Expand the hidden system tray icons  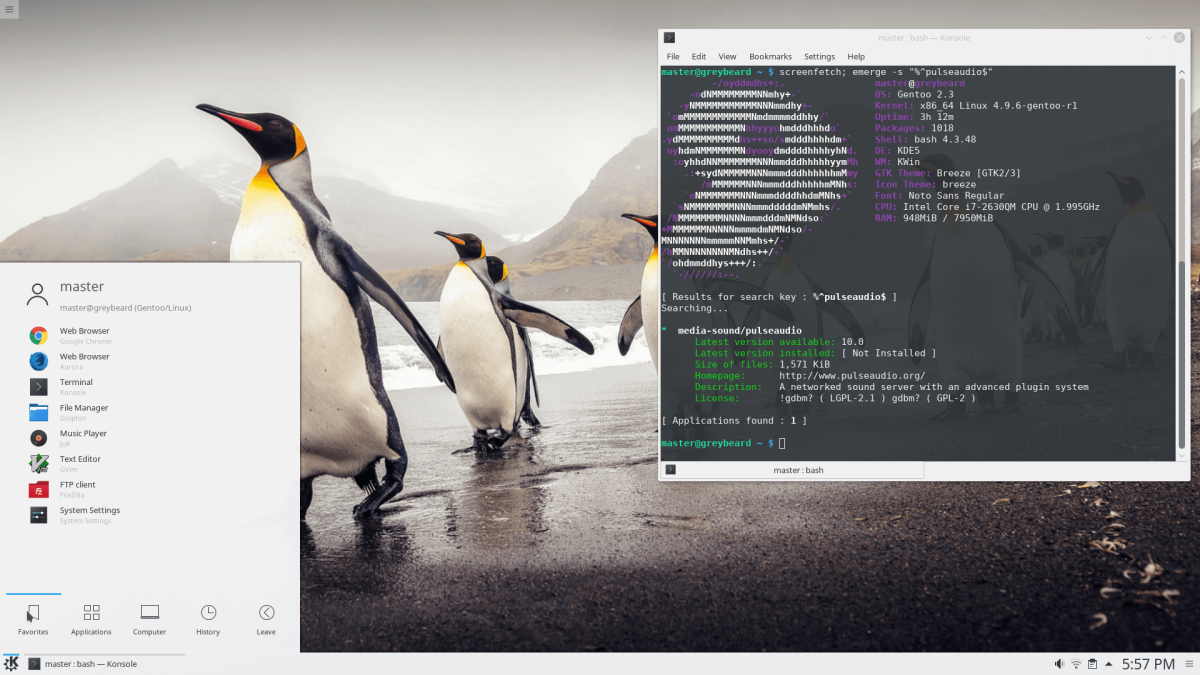pyautogui.click(x=1108, y=663)
